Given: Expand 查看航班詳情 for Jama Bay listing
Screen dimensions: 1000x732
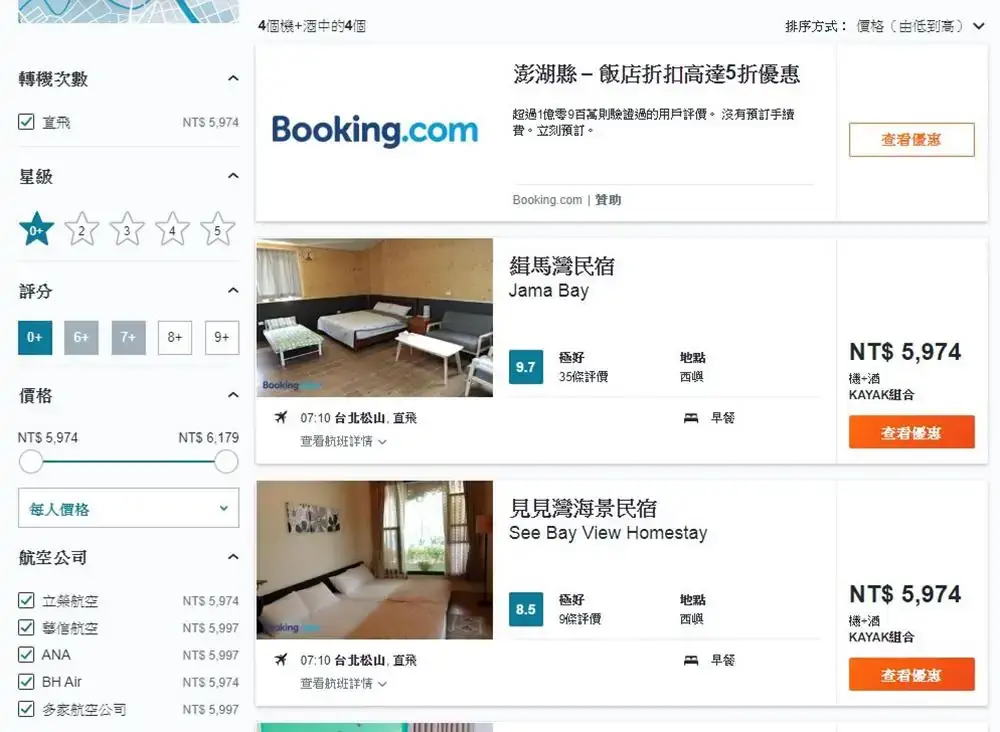Looking at the screenshot, I should pos(343,441).
